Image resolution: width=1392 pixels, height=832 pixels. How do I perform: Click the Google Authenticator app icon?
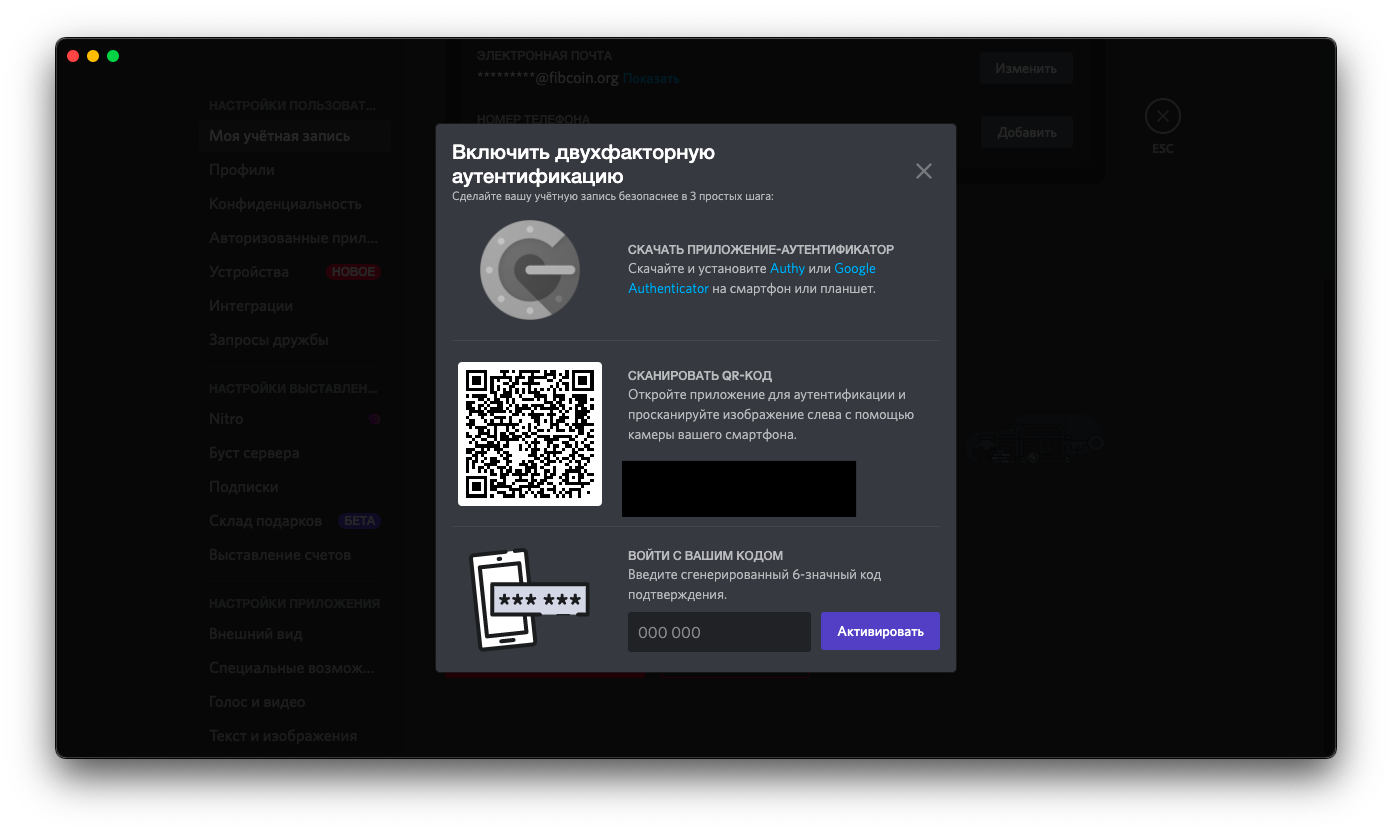(x=529, y=270)
